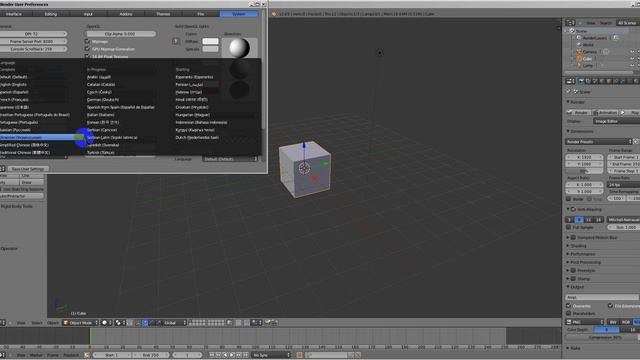Viewport: 640px width, 360px height.
Task: Select the World item in outliner
Action: (588, 44)
